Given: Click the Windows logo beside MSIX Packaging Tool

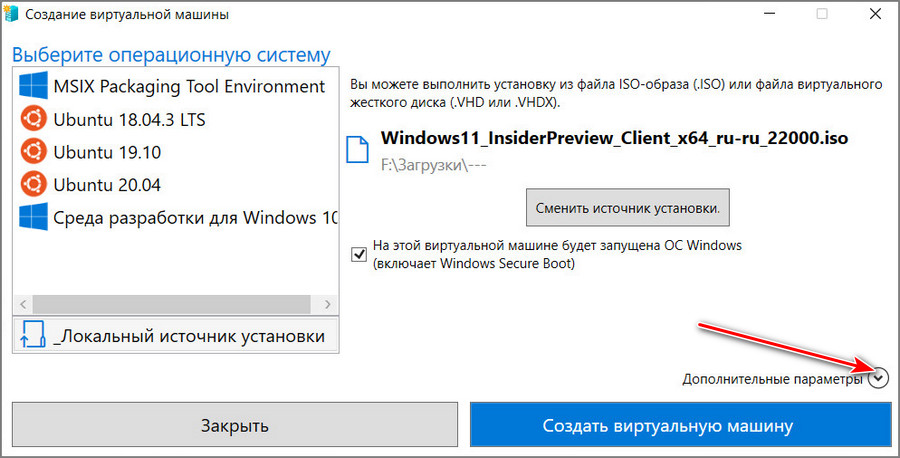Looking at the screenshot, I should point(33,86).
